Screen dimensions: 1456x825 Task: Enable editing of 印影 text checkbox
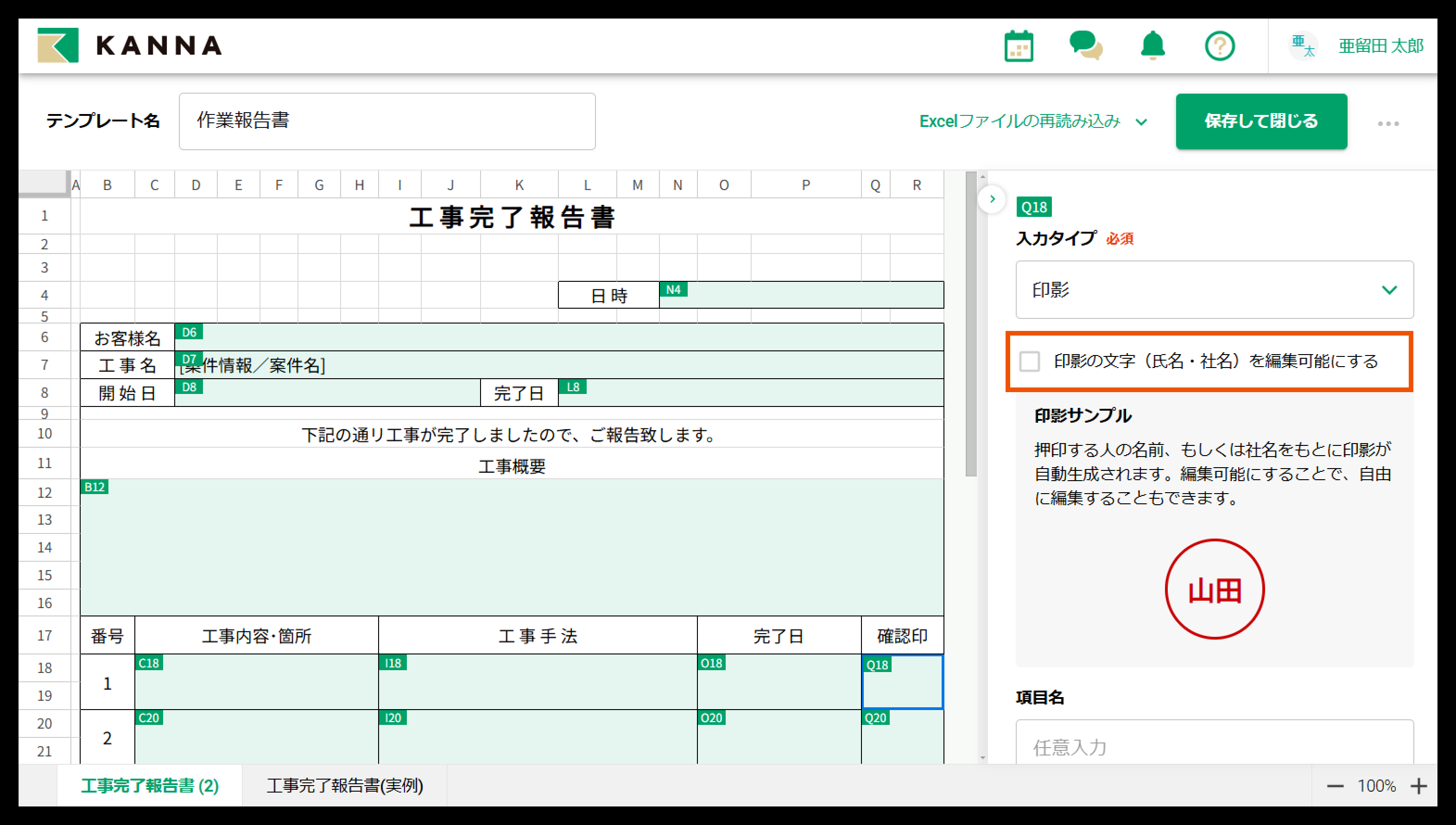(1029, 361)
